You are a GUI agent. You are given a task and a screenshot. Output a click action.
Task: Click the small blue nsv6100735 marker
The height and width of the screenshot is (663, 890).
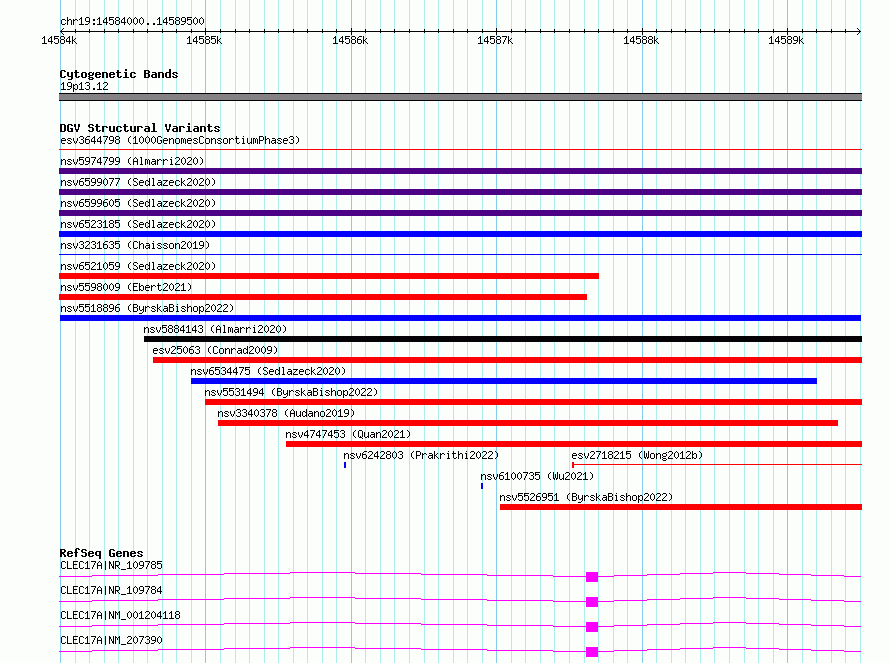482,486
